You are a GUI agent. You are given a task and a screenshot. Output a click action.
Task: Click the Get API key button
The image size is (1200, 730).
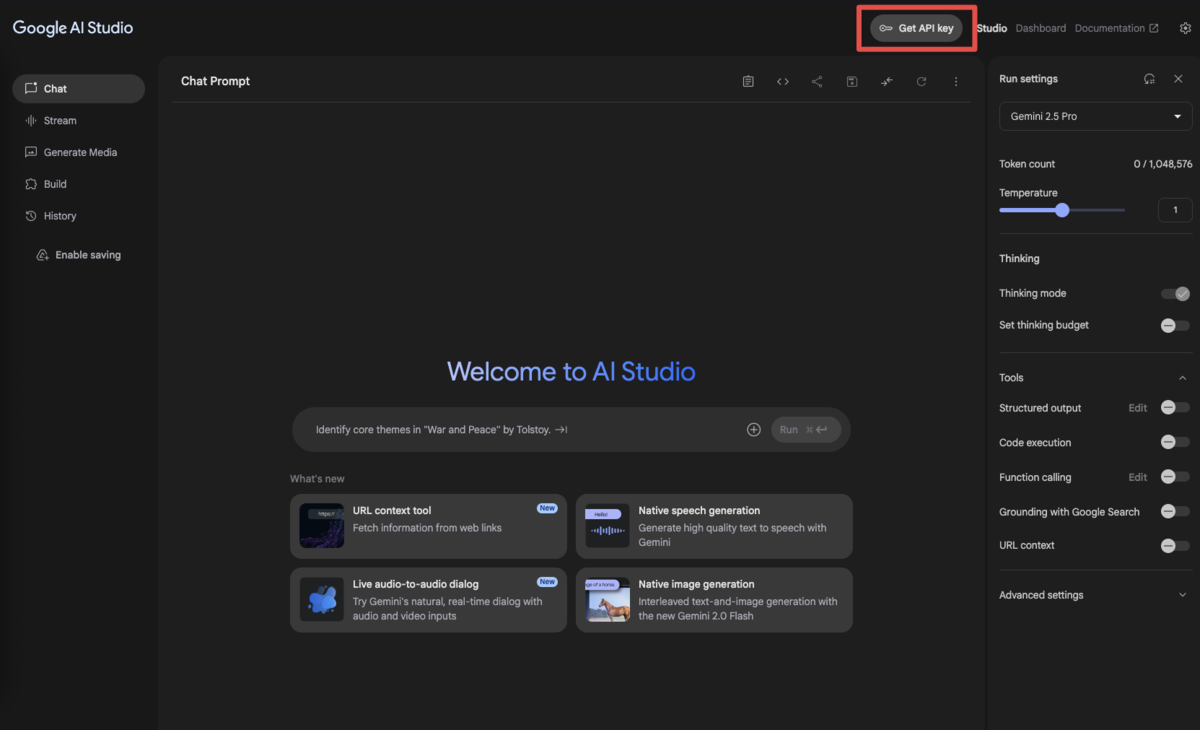click(x=916, y=28)
